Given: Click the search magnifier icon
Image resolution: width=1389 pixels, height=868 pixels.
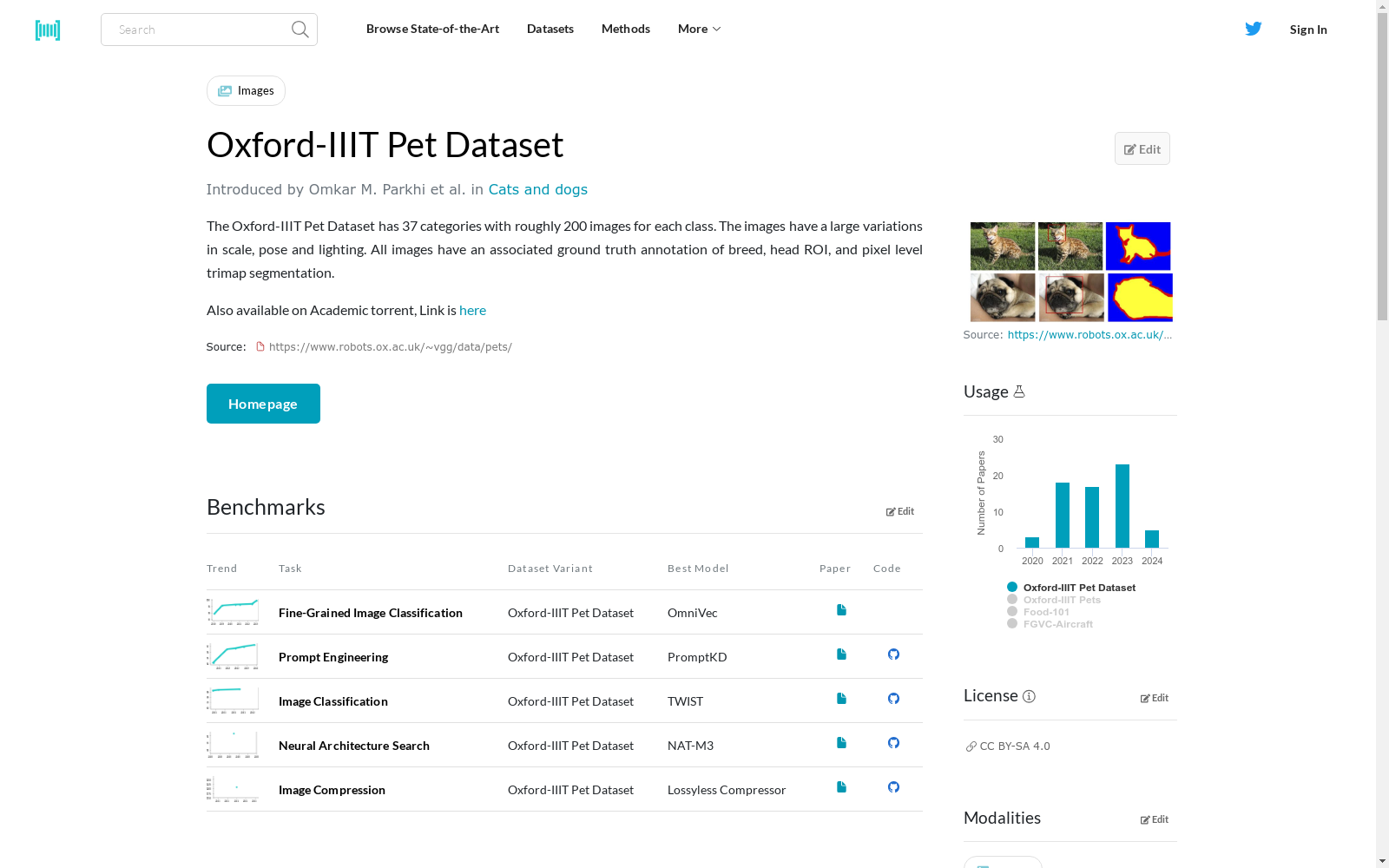Looking at the screenshot, I should tap(300, 30).
